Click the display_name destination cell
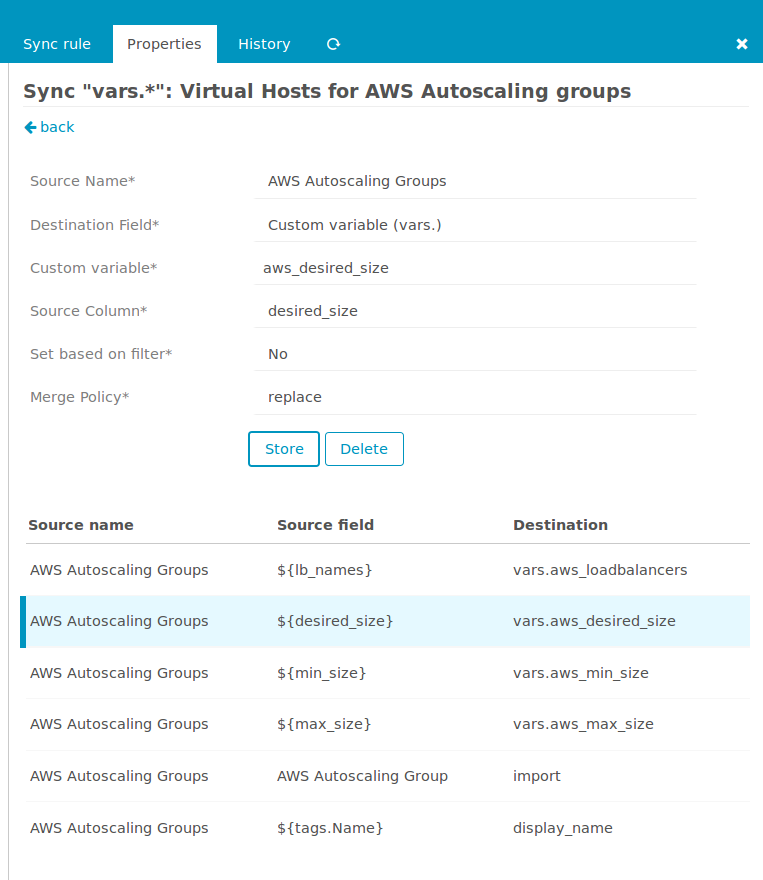Image resolution: width=763 pixels, height=880 pixels. tap(563, 828)
